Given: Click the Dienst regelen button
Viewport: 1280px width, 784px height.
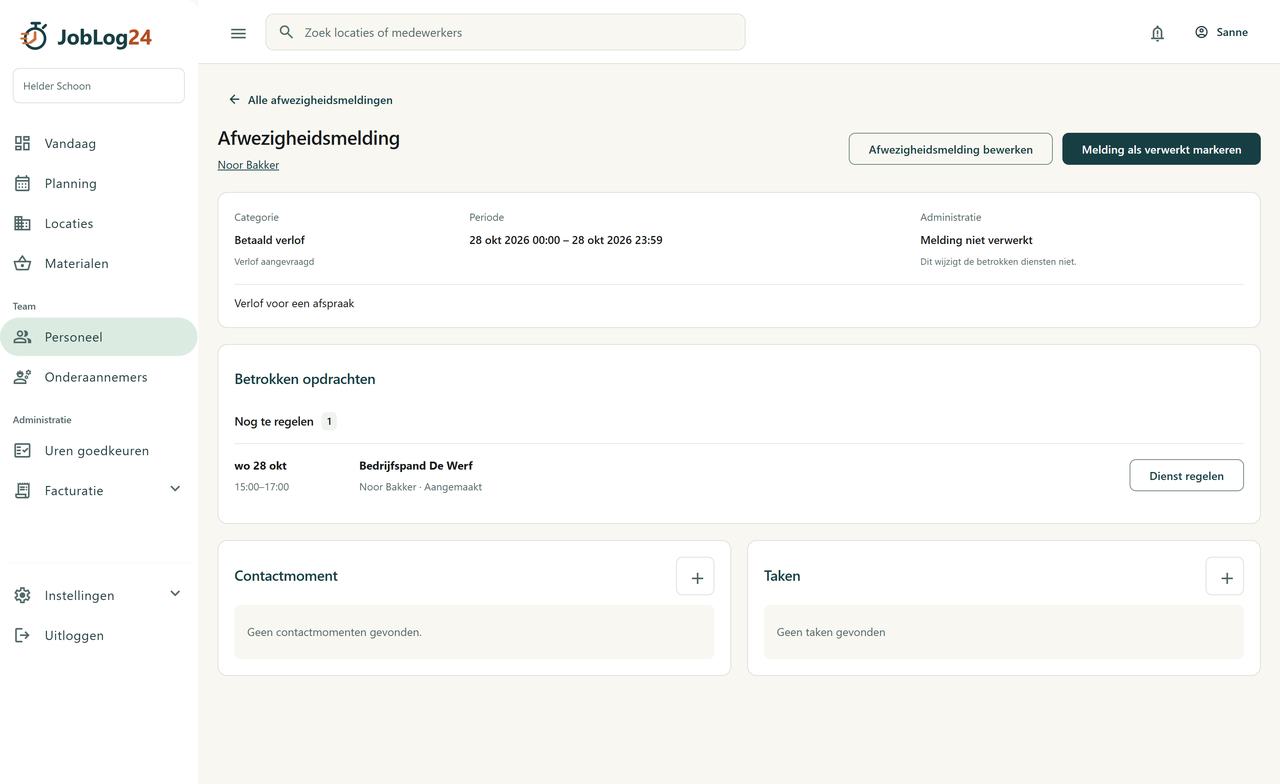Looking at the screenshot, I should (1186, 476).
